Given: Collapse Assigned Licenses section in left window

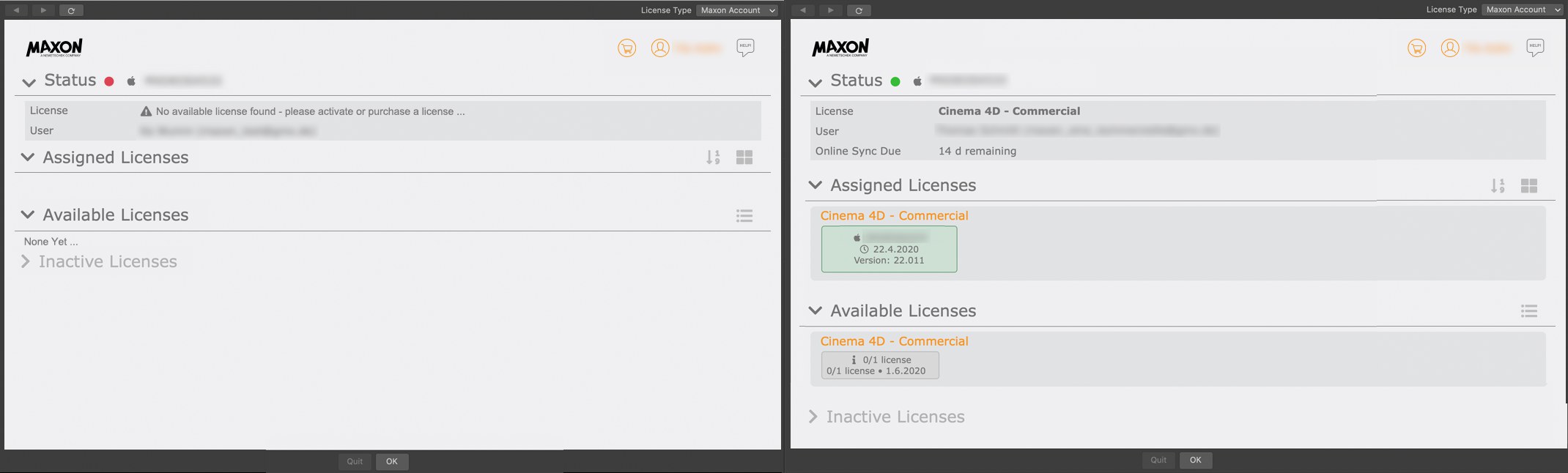Looking at the screenshot, I should pyautogui.click(x=28, y=157).
